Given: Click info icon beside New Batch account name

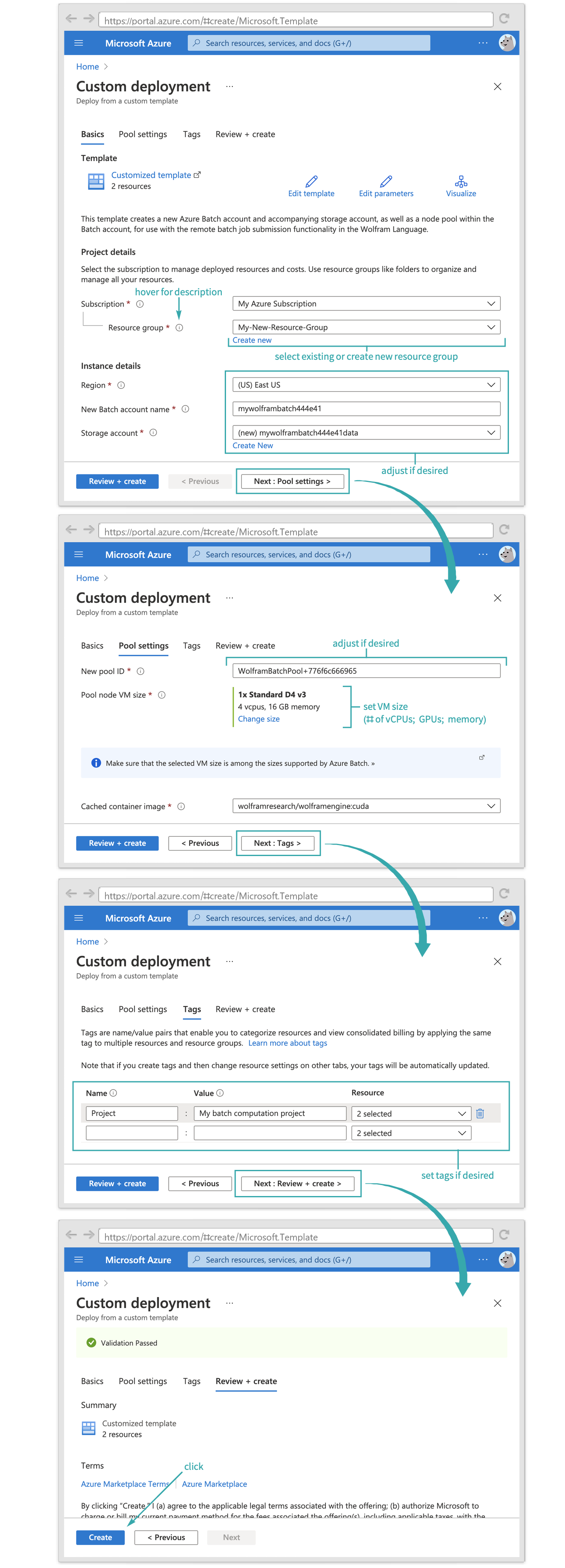Looking at the screenshot, I should point(185,409).
